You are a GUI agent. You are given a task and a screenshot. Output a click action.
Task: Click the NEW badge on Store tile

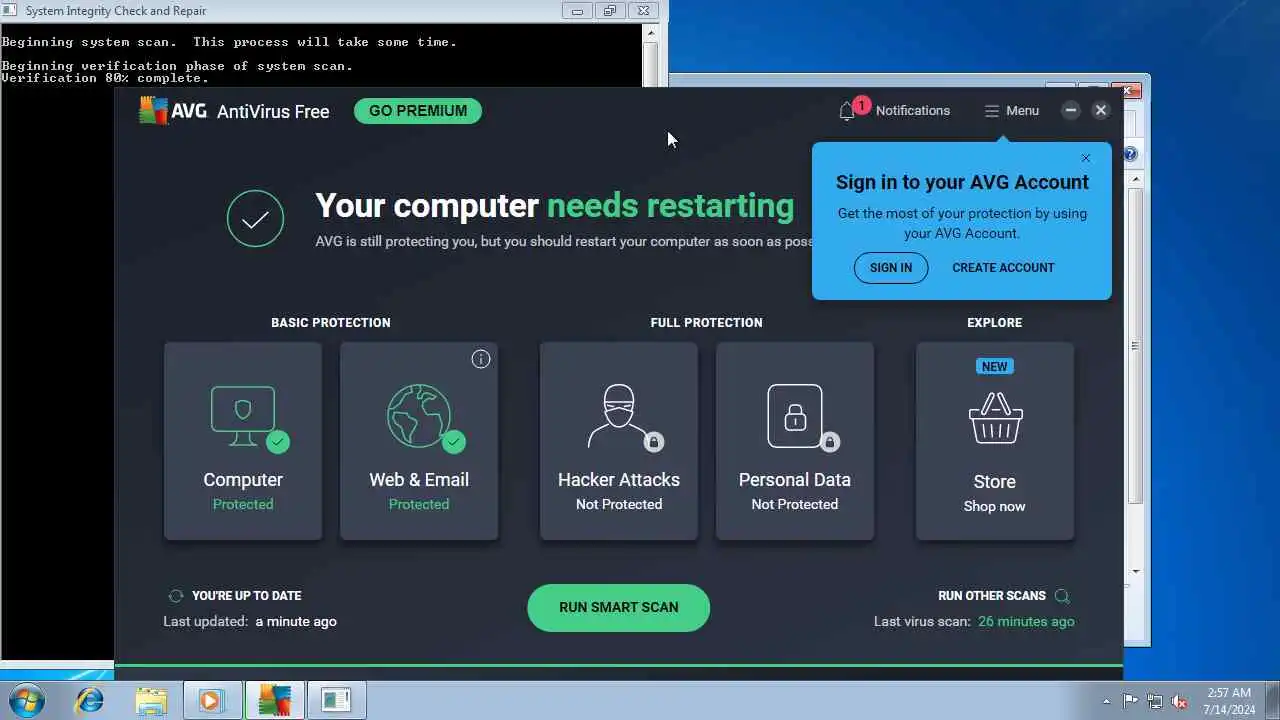pyautogui.click(x=994, y=367)
